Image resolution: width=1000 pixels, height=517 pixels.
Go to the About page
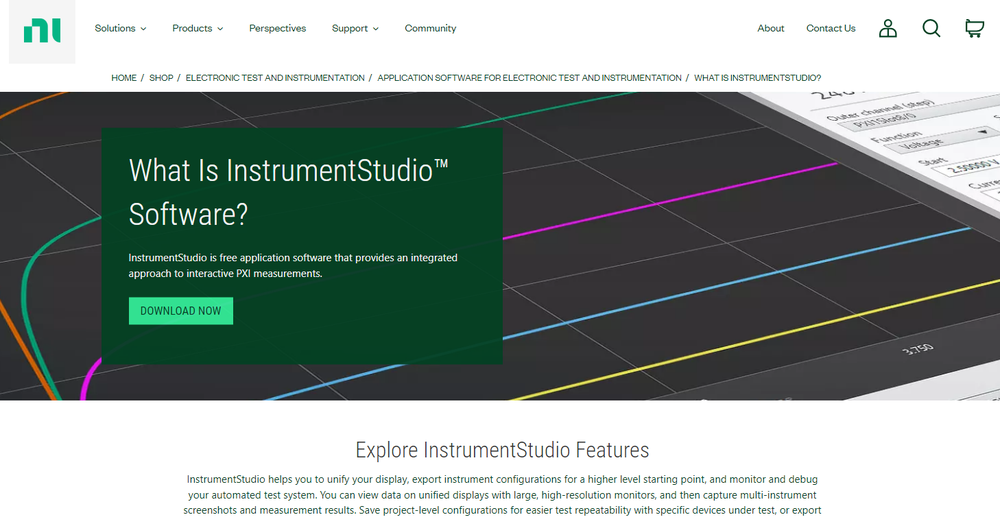click(770, 28)
